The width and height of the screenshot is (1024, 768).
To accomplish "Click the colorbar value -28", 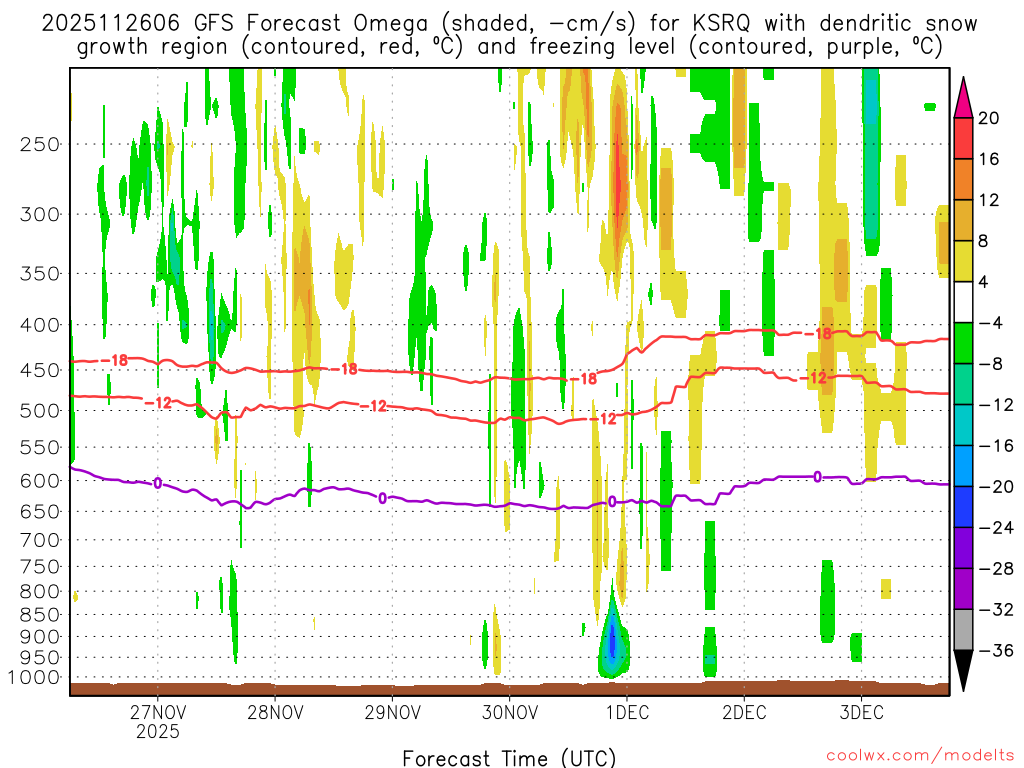I will pos(996,568).
